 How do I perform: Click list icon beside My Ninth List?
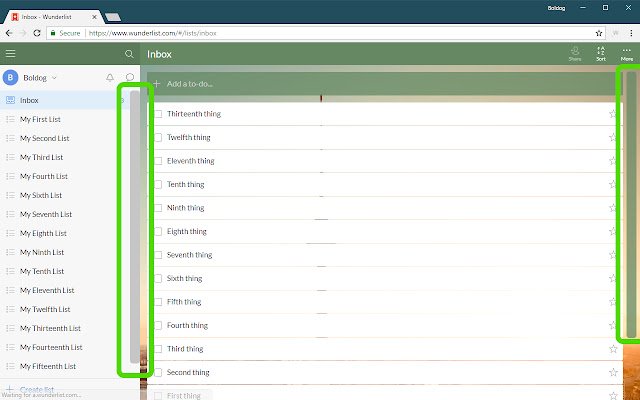pos(11,252)
